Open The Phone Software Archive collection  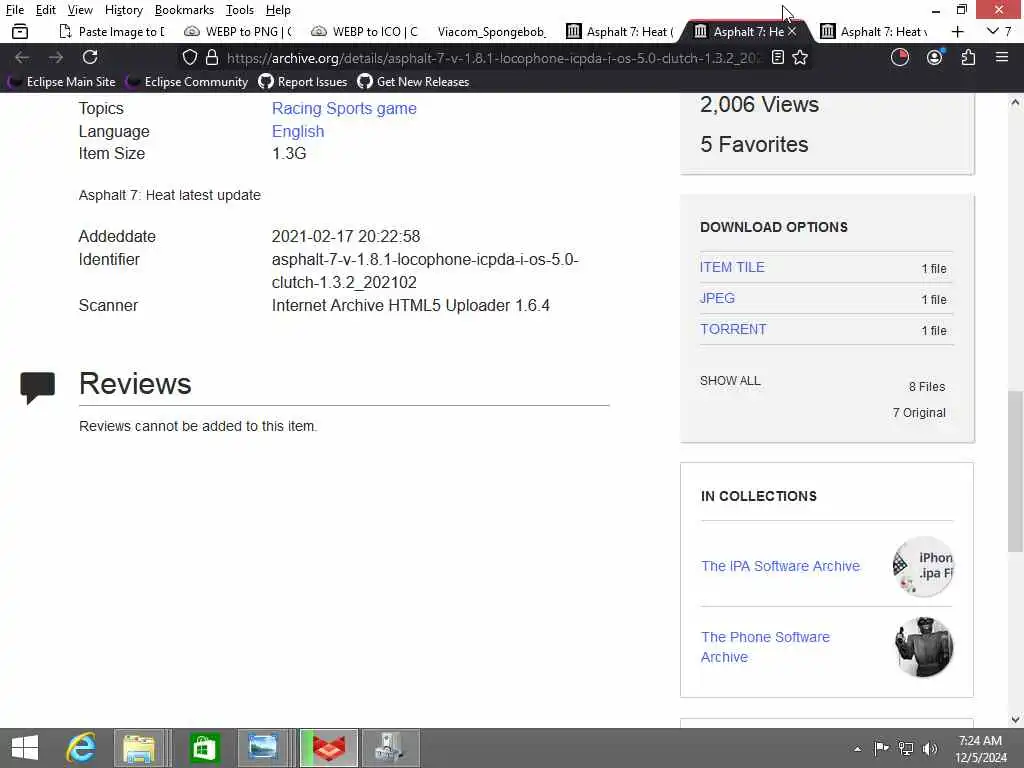coord(765,647)
